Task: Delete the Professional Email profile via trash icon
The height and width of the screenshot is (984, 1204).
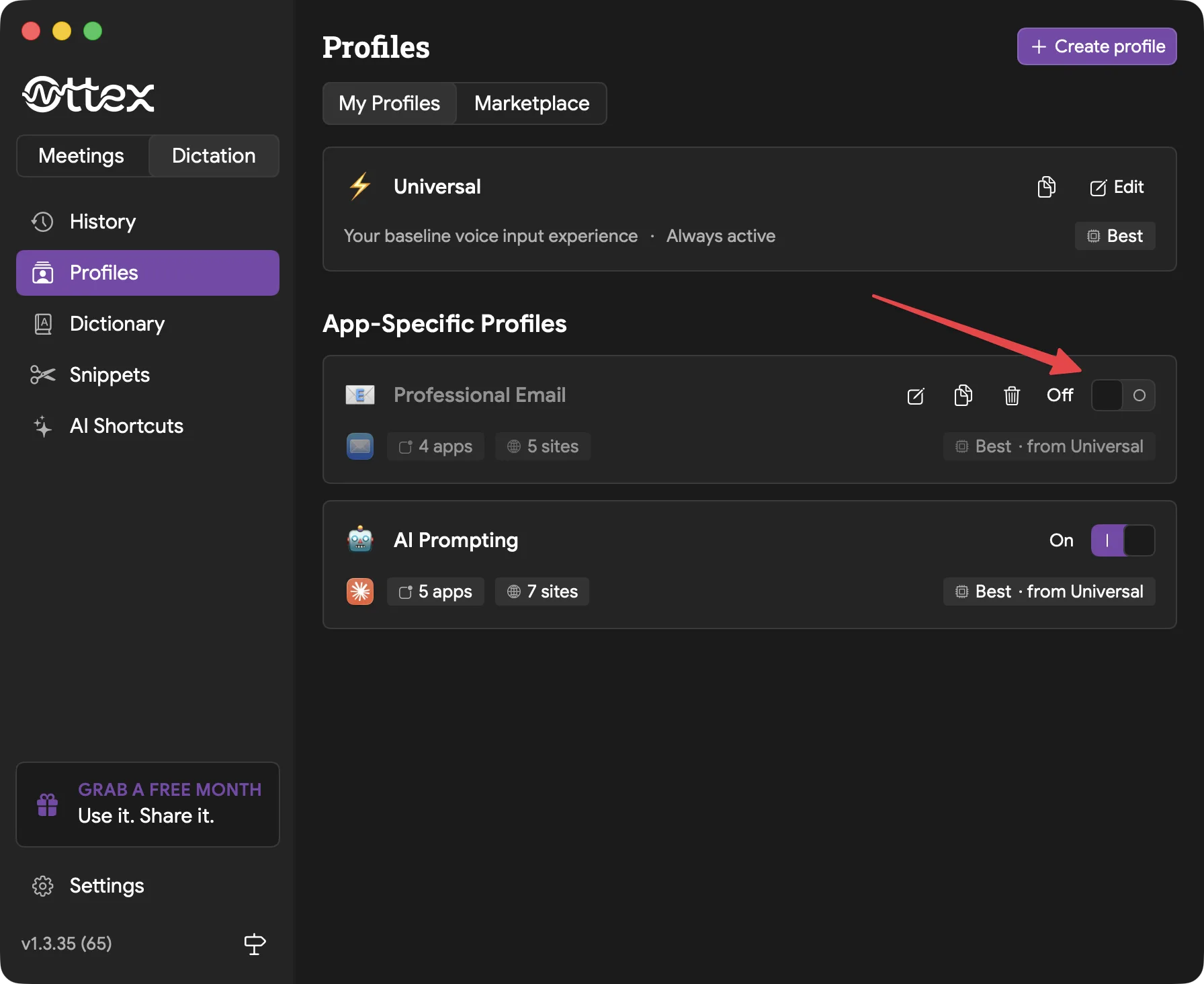Action: pos(1012,395)
